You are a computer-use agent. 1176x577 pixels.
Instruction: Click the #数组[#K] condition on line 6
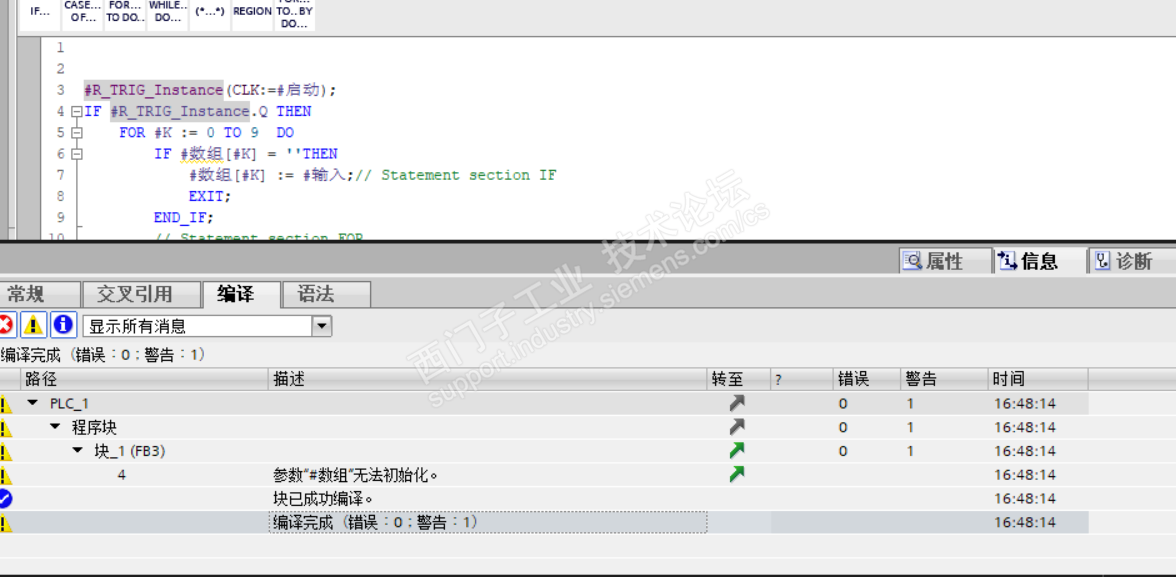218,154
